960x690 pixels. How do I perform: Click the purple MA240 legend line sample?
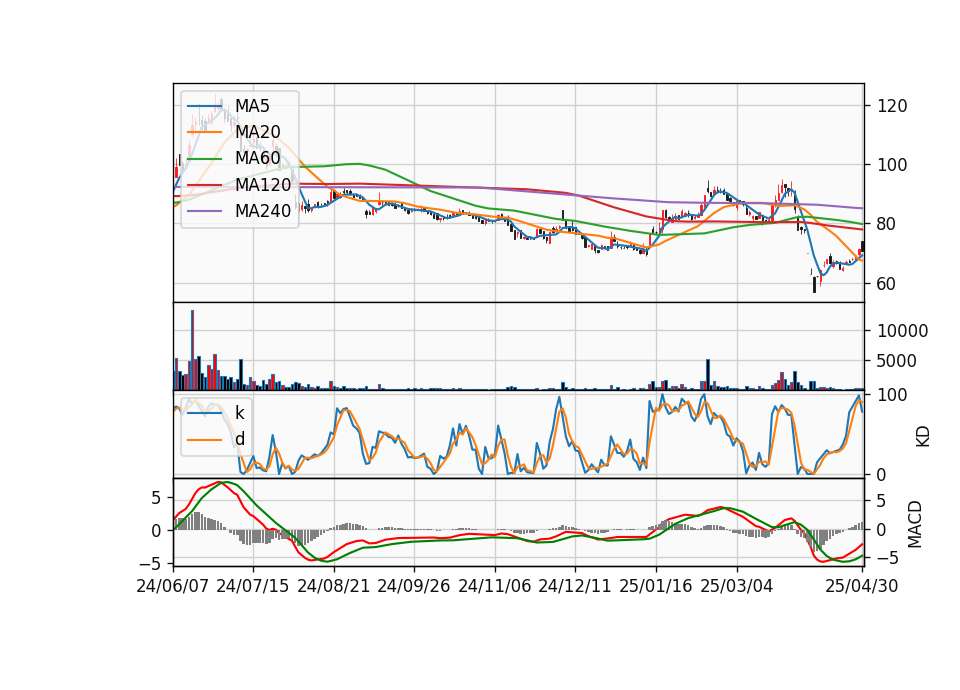[x=204, y=211]
